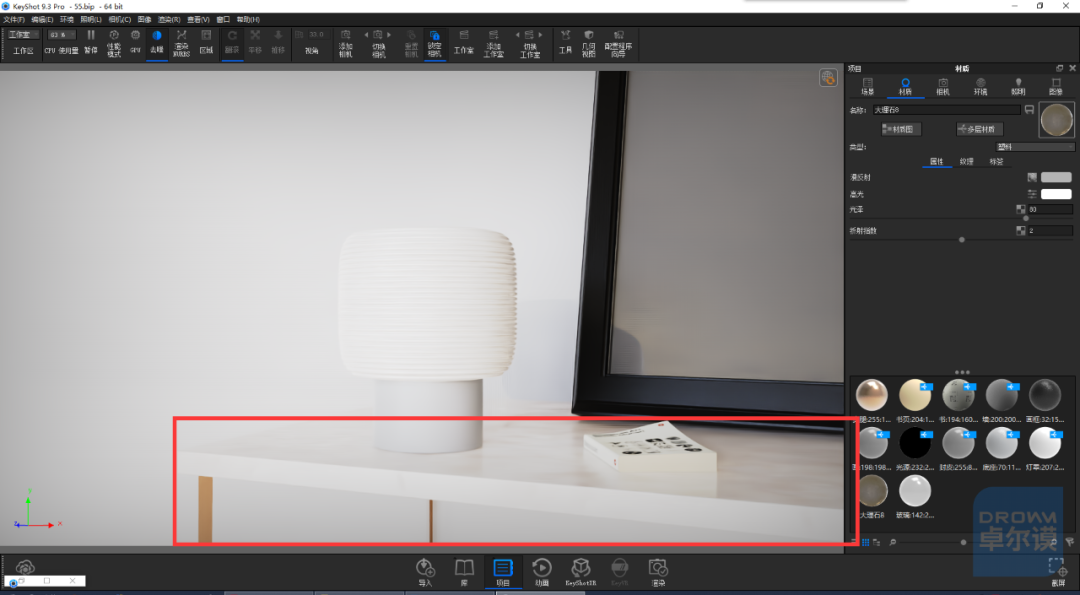The height and width of the screenshot is (595, 1080).
Task: Expand the CPU usage dropdown
Action: 62,34
